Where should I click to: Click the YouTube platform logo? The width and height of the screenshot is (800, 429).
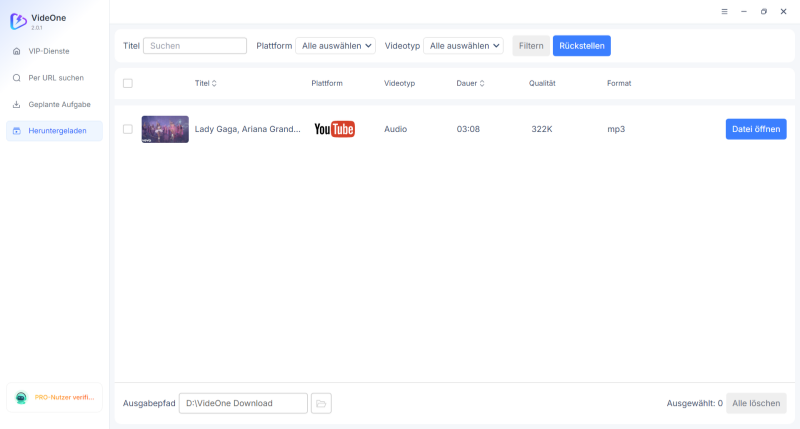[x=334, y=129]
